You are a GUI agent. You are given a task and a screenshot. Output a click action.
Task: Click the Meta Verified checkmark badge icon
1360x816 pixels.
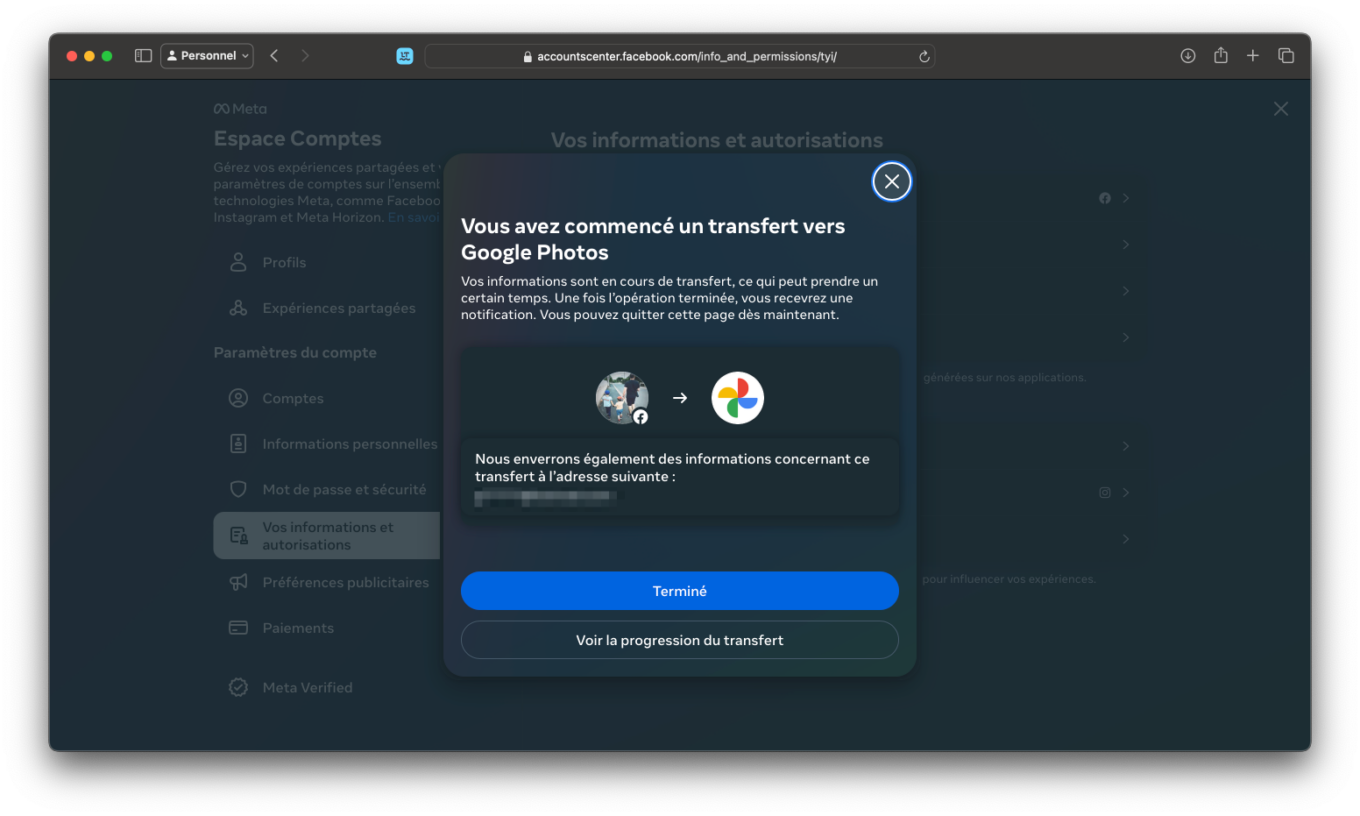(x=238, y=688)
